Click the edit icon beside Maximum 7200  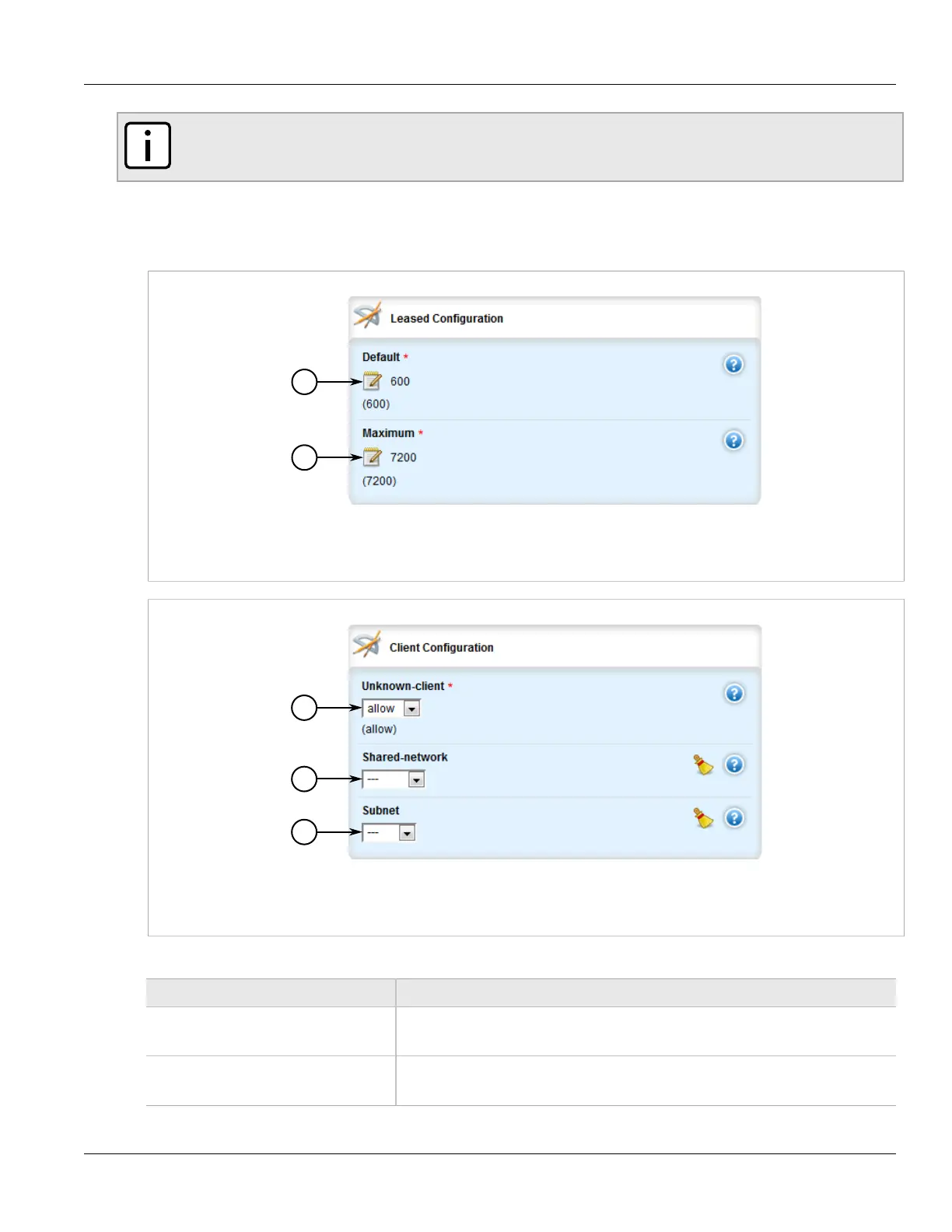pyautogui.click(x=373, y=457)
